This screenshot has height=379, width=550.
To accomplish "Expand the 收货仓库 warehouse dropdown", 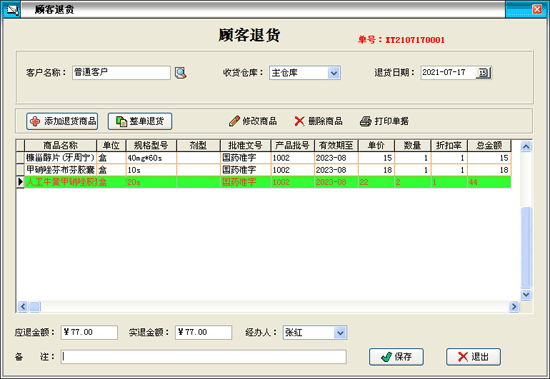I will [334, 73].
